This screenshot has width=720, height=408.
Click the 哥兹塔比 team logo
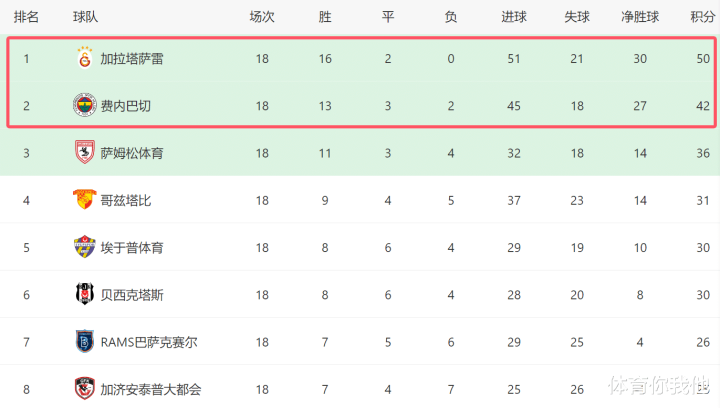pyautogui.click(x=84, y=200)
